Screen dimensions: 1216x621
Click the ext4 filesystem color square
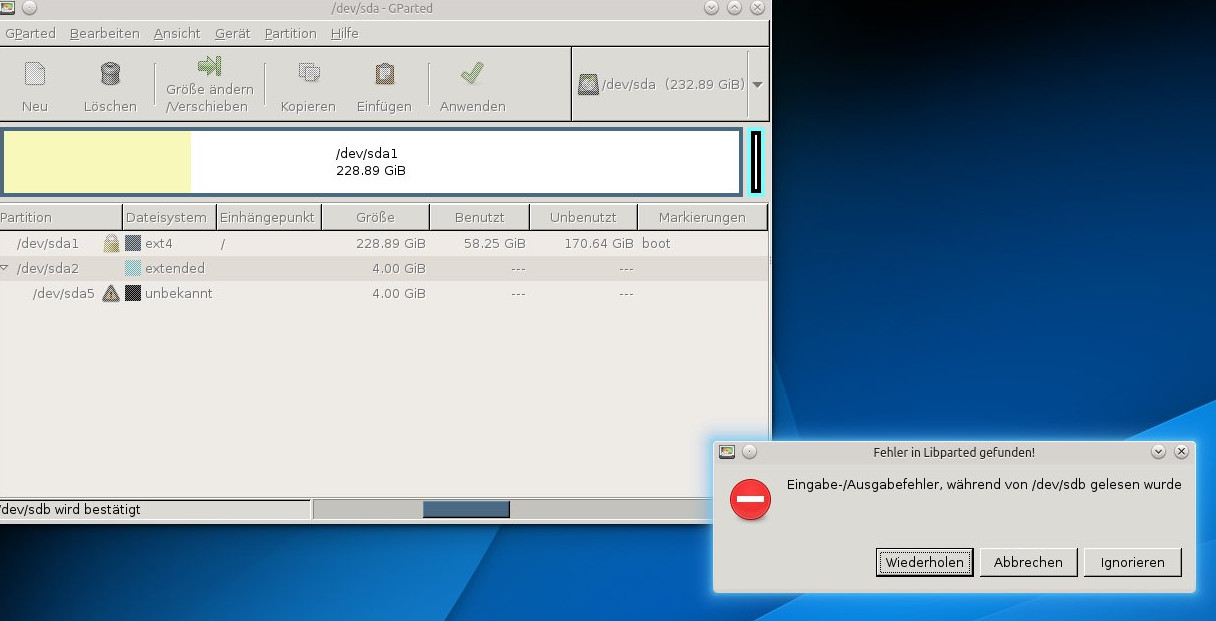(133, 243)
